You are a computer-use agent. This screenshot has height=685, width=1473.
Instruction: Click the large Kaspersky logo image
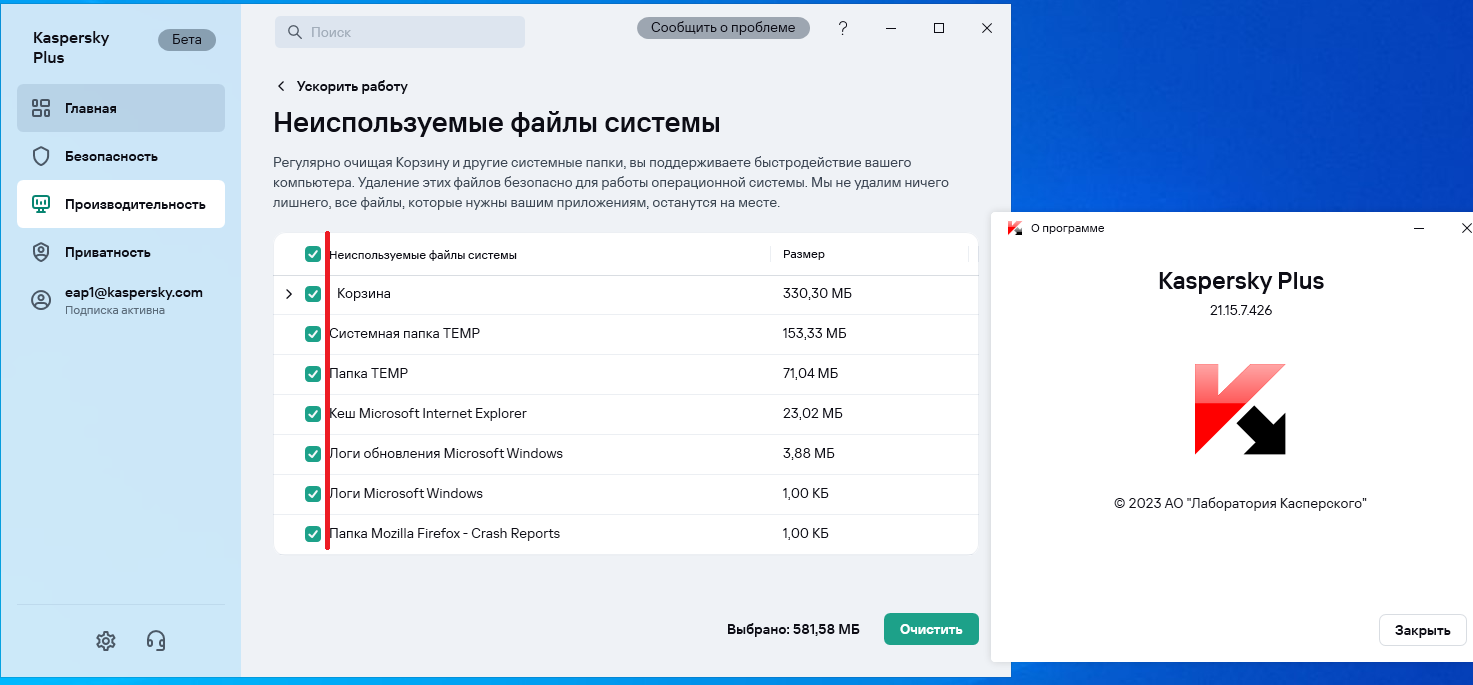pos(1240,409)
